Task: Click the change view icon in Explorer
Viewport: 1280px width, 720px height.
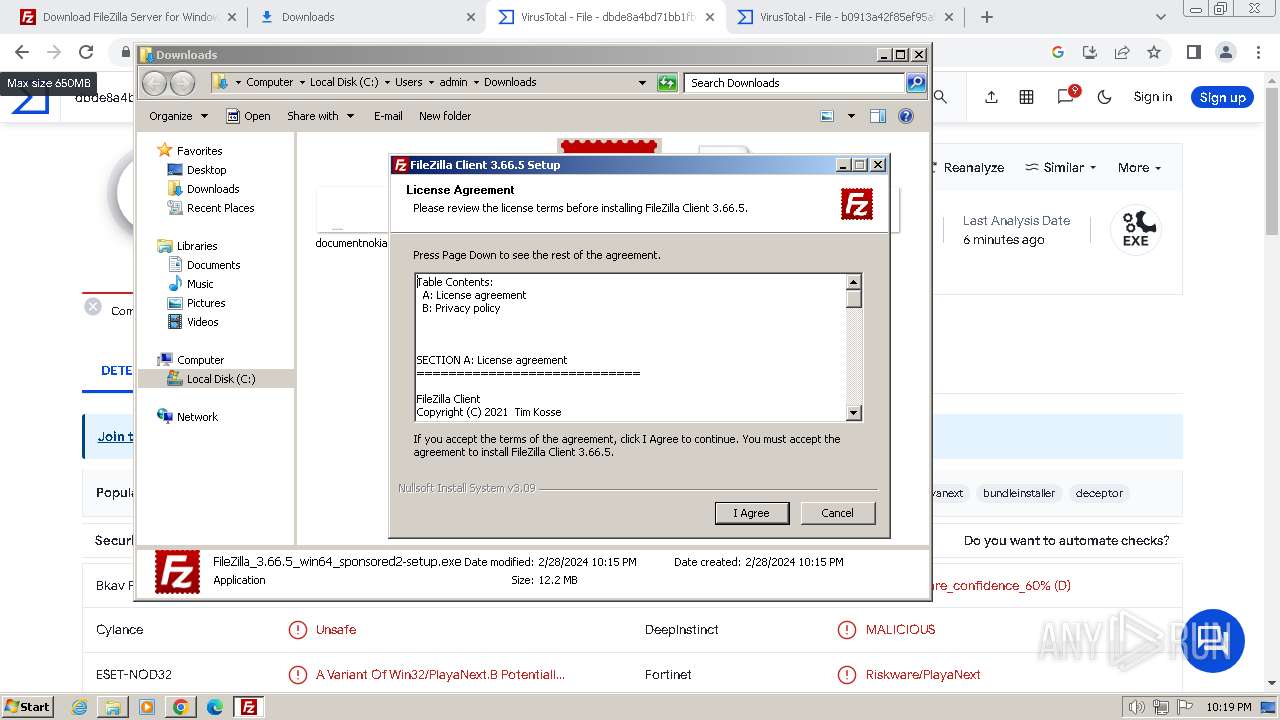Action: pyautogui.click(x=827, y=116)
